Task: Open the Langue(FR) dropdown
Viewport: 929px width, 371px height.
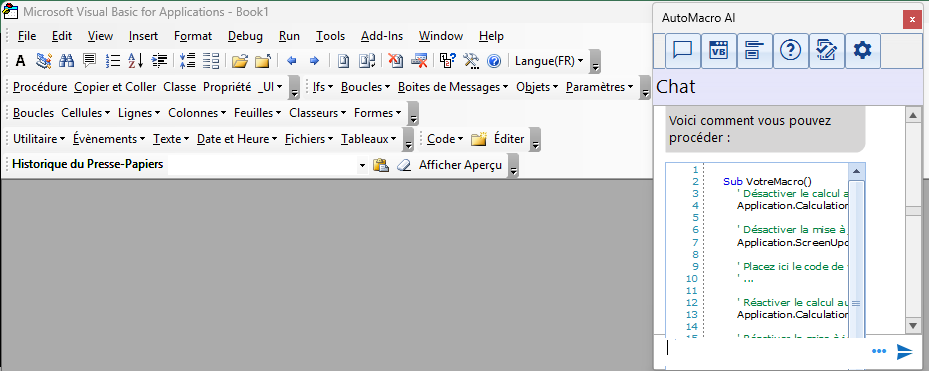Action: point(549,60)
